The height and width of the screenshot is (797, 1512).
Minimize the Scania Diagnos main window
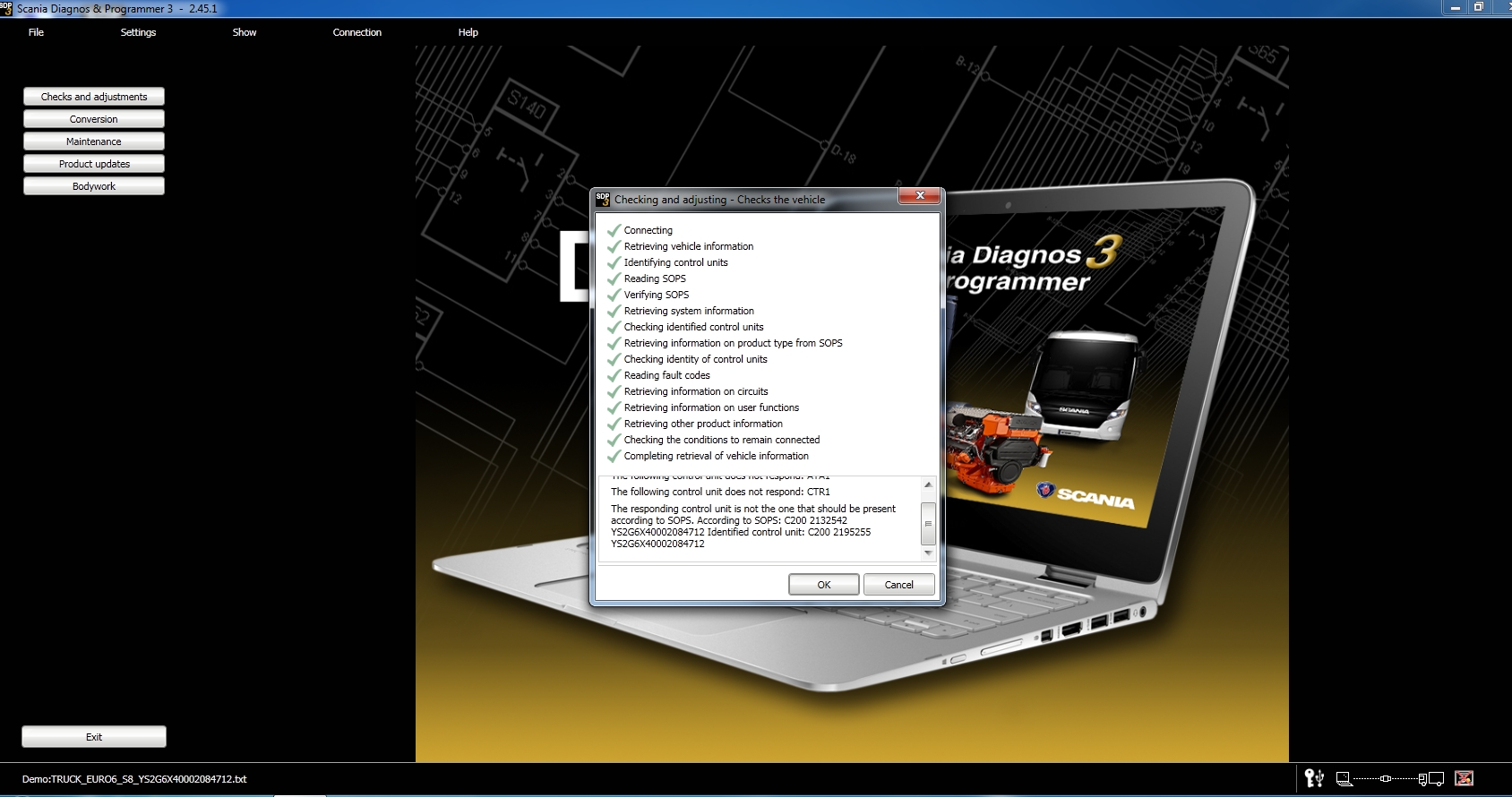(x=1455, y=7)
